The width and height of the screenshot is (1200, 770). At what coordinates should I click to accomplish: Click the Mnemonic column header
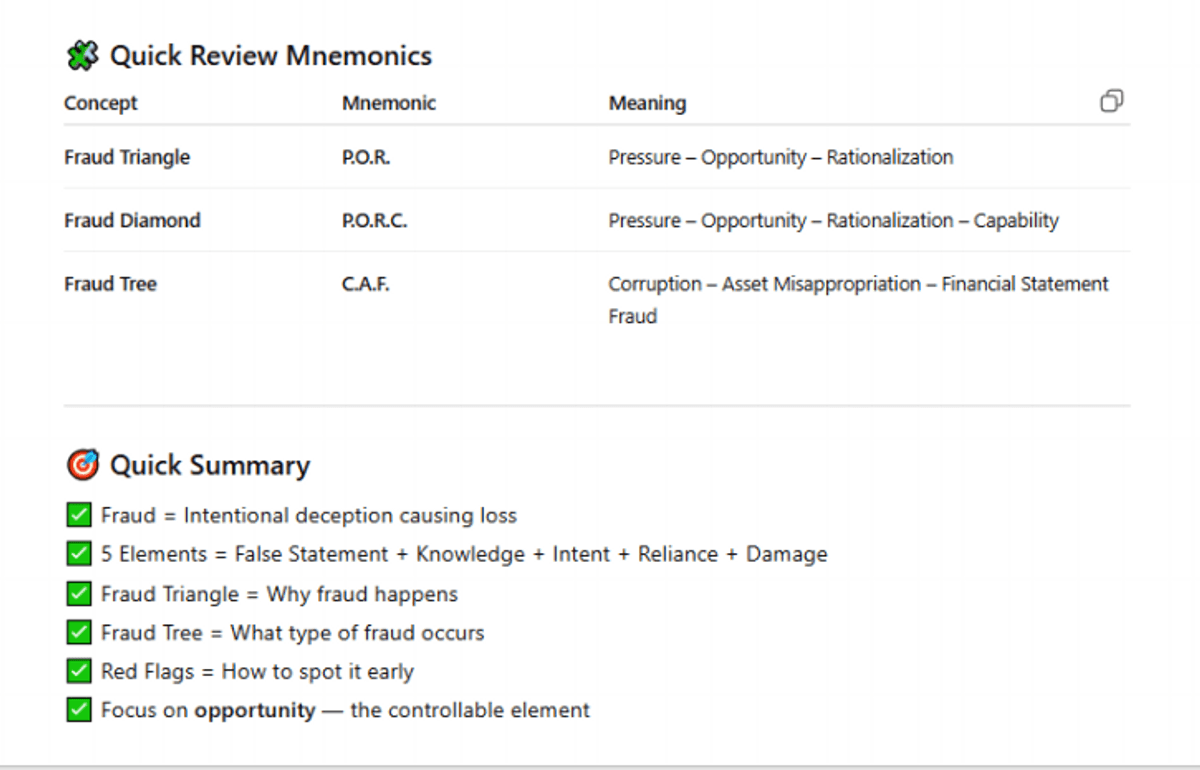tap(389, 103)
